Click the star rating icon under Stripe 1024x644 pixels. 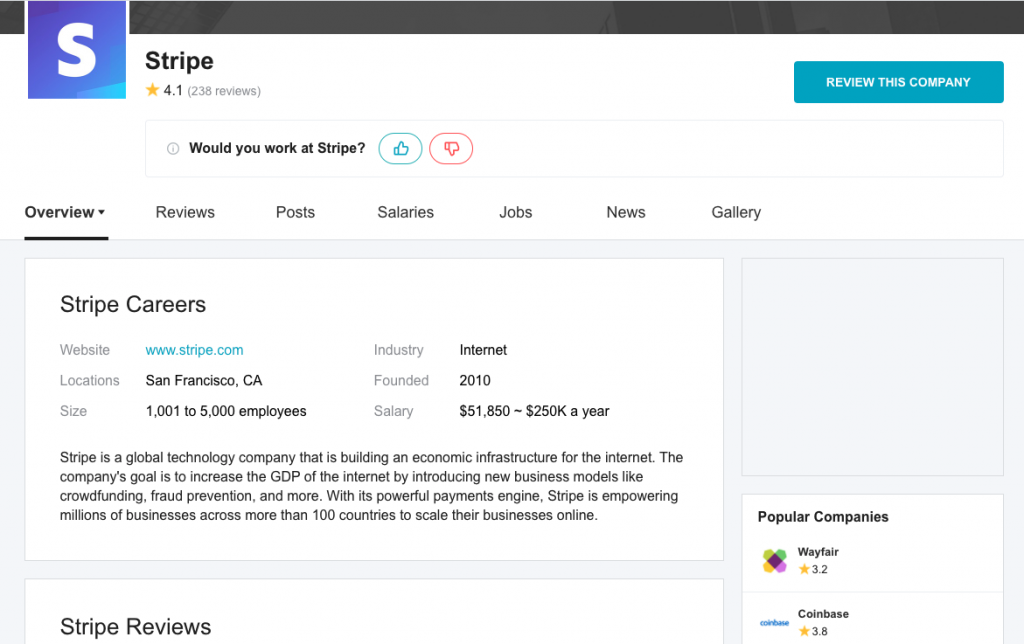click(x=153, y=90)
